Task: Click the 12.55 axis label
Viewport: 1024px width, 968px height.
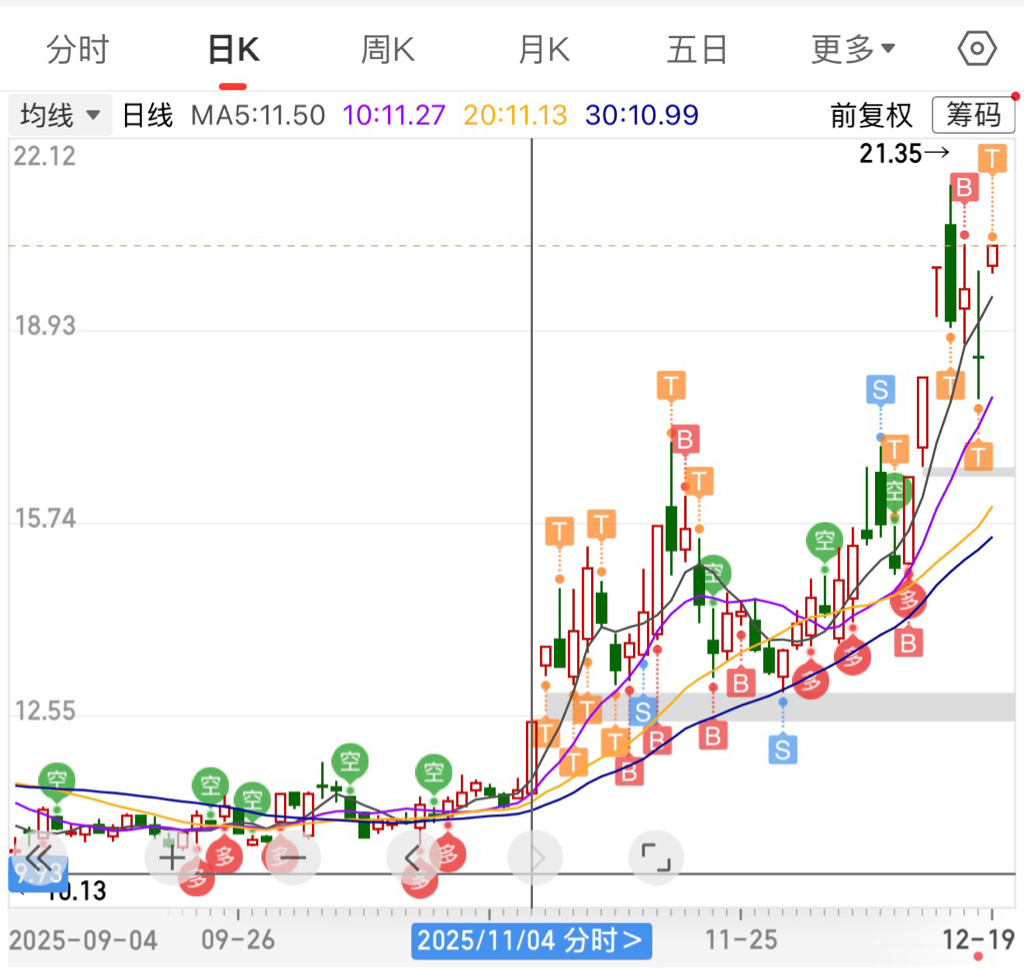Action: click(44, 711)
